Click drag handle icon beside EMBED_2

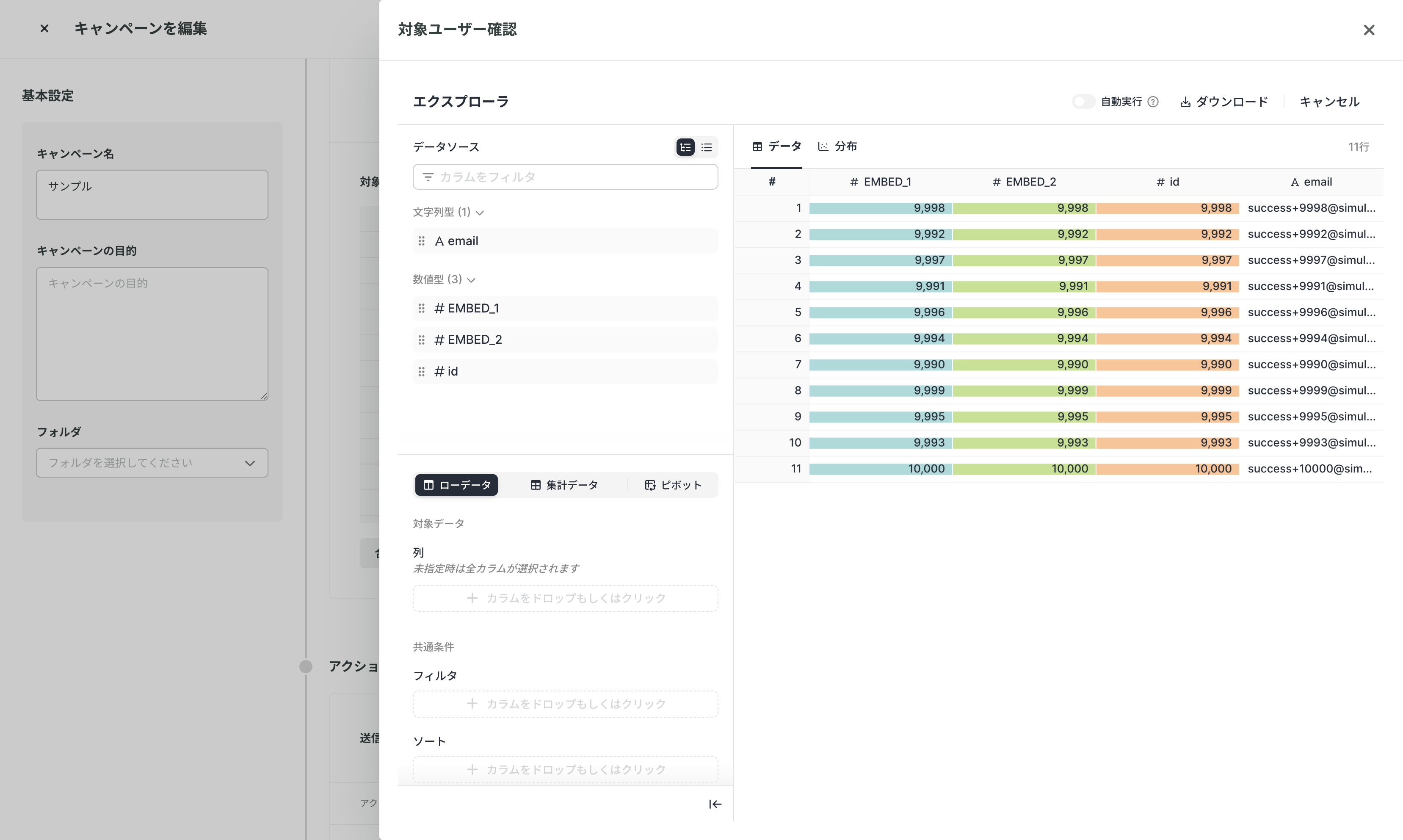click(422, 340)
